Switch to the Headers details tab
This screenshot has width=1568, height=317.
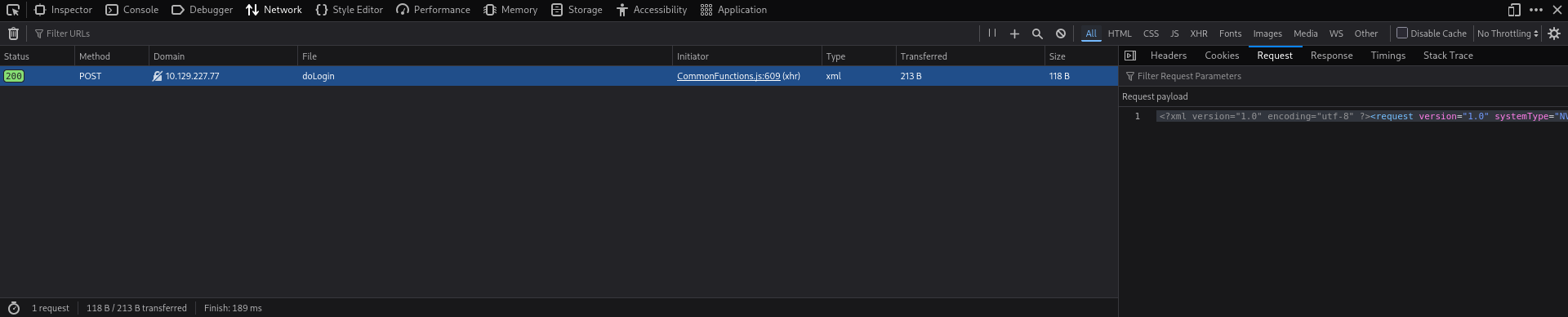coord(1168,56)
